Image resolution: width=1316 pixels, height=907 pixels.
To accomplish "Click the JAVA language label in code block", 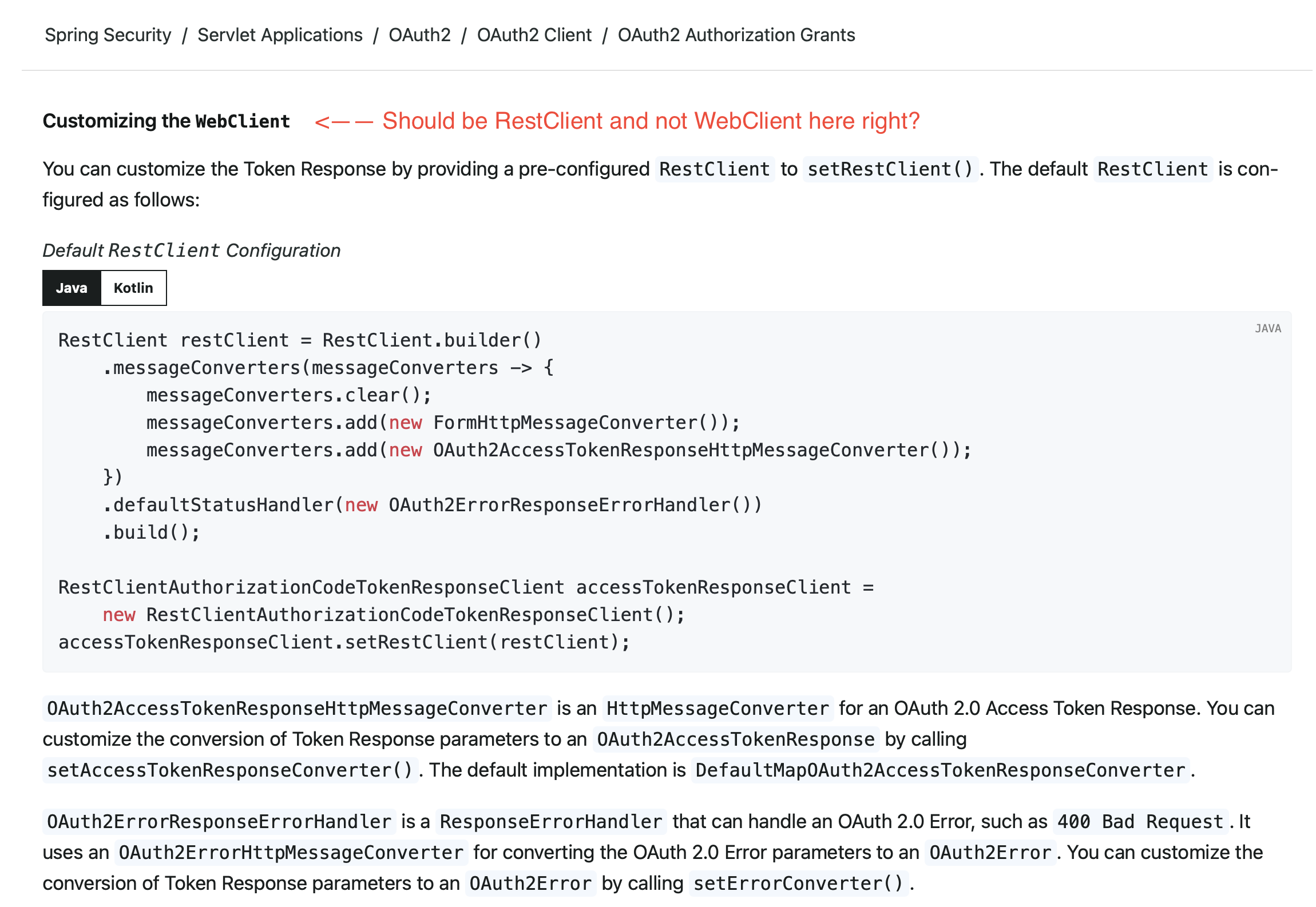I will 1267,328.
